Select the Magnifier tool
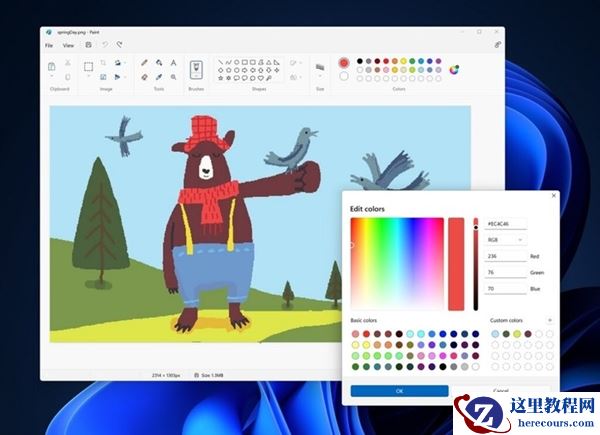The height and width of the screenshot is (435, 600). [x=173, y=77]
